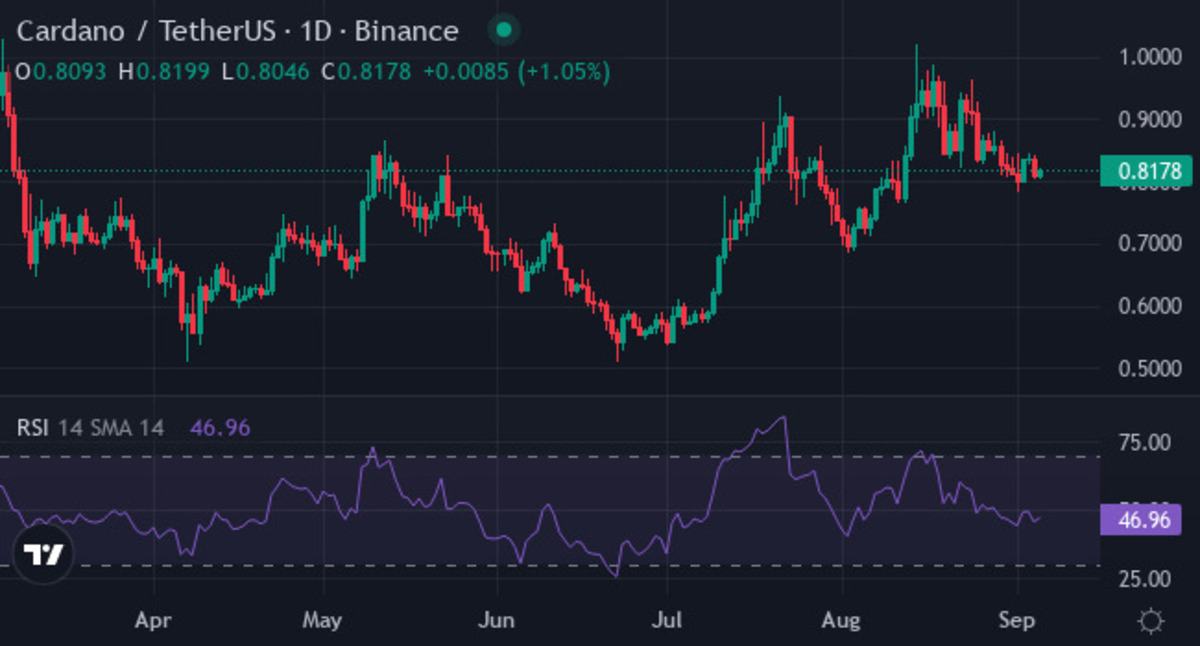Image resolution: width=1200 pixels, height=646 pixels.
Task: Click the Jun label on time axis
Action: click(x=496, y=621)
